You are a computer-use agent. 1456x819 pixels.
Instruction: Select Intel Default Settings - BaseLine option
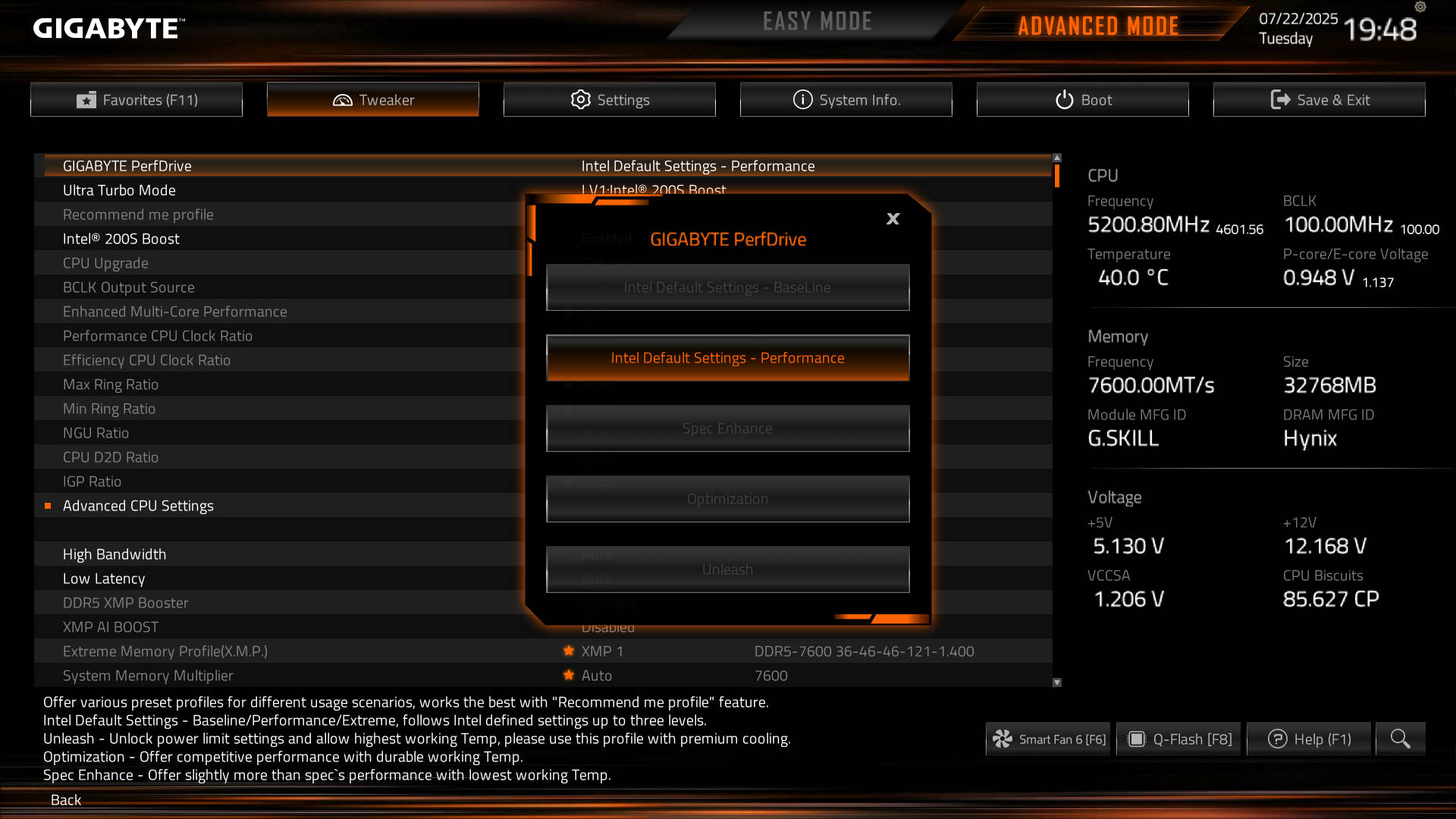click(x=727, y=287)
